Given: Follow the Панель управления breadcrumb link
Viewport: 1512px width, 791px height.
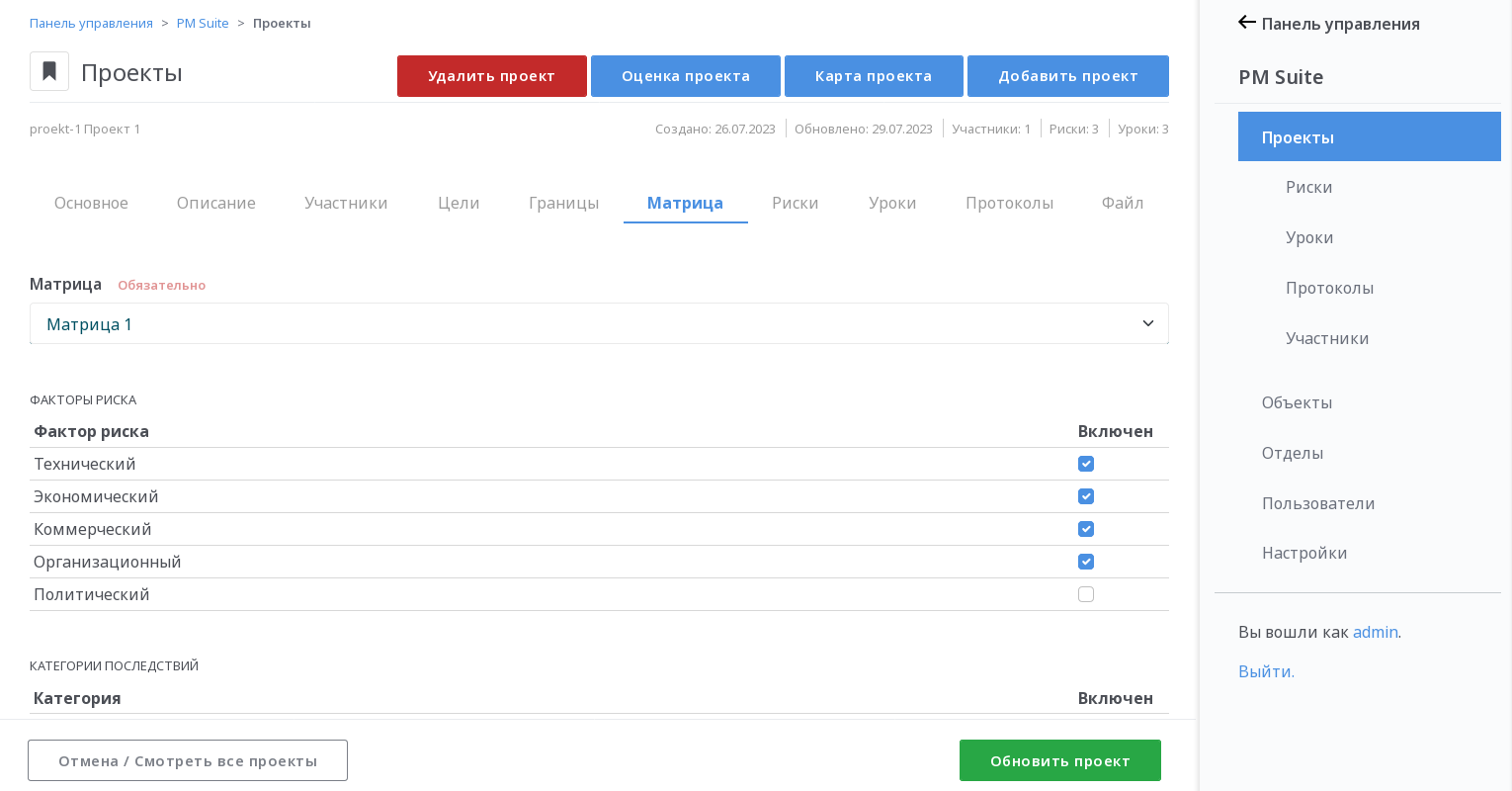Looking at the screenshot, I should pos(91,23).
